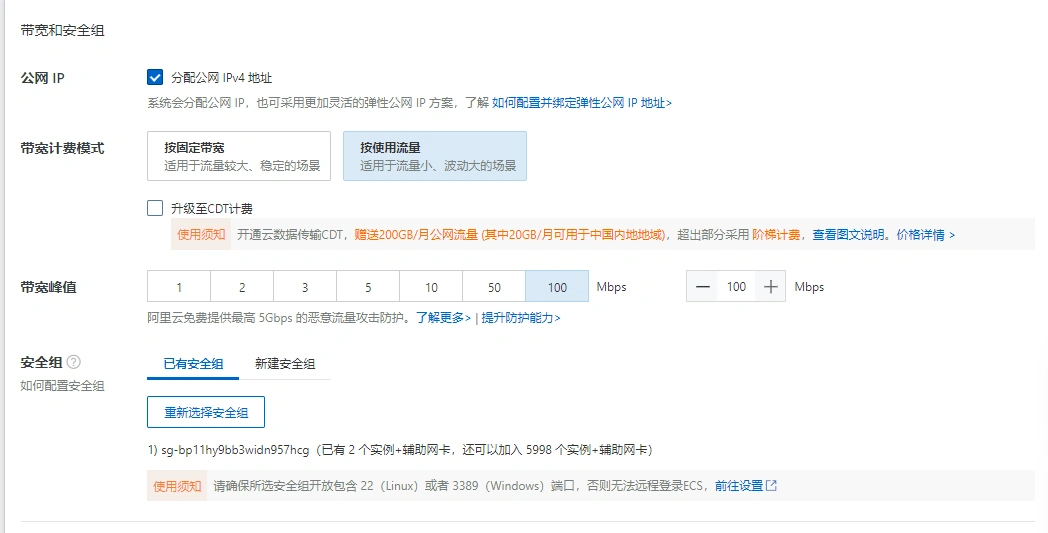Switch to the 已有安全组 tab
Viewport: 1048px width, 533px height.
point(193,364)
